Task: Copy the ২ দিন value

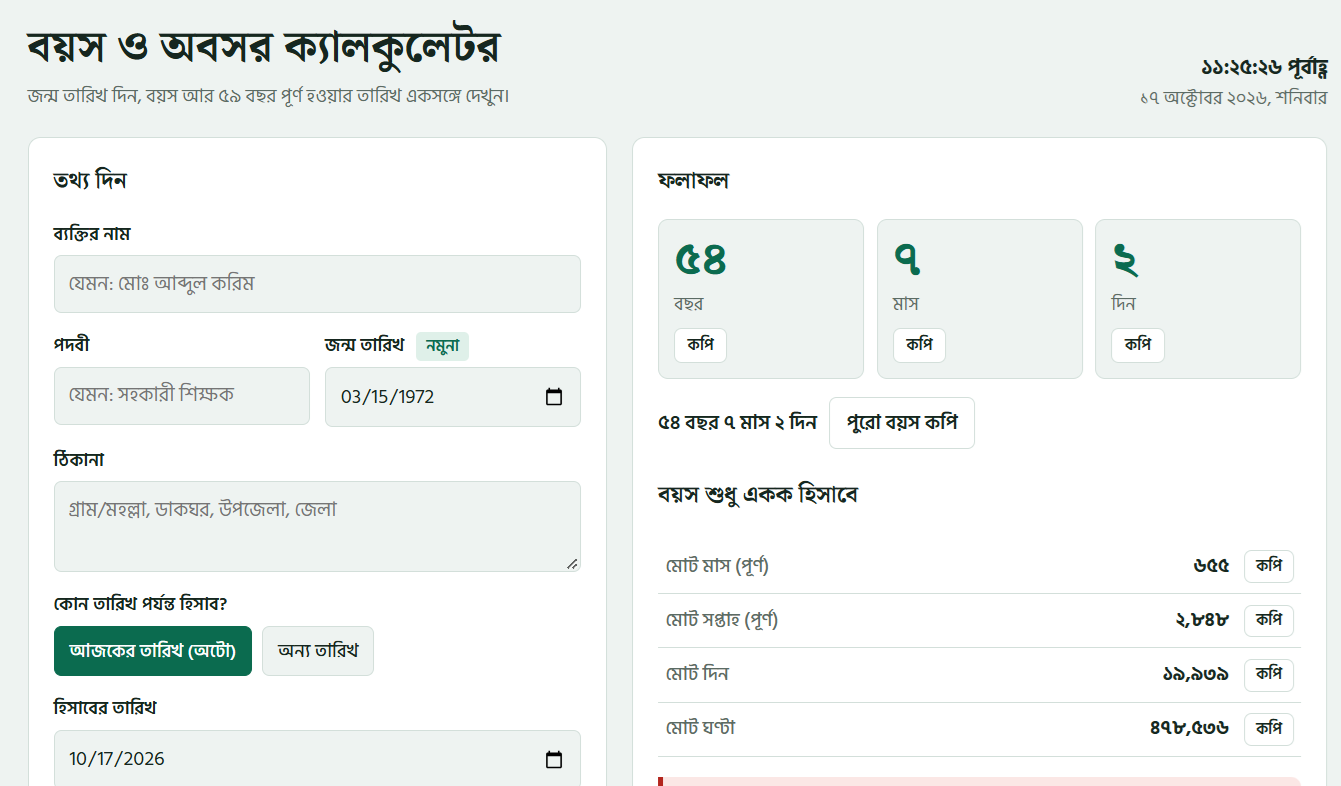Action: pos(1138,345)
